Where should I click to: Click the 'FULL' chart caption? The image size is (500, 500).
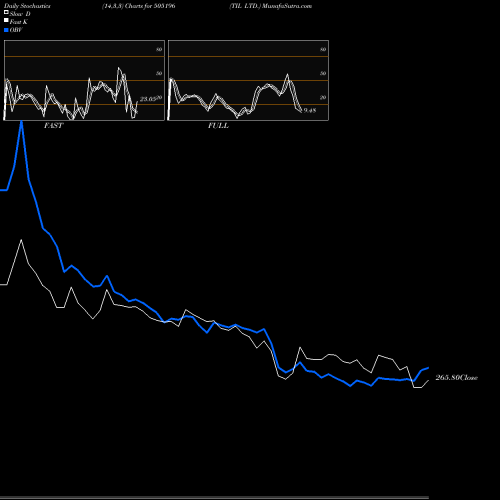tap(218, 126)
